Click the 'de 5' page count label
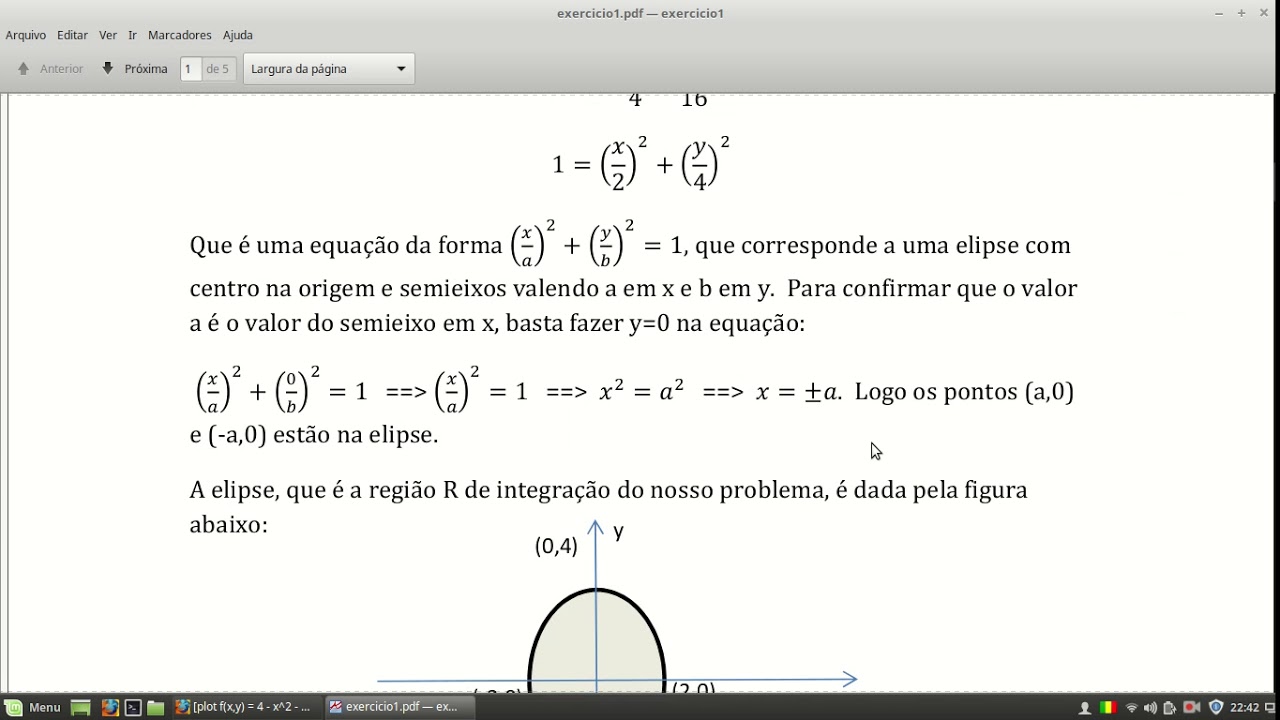This screenshot has width=1280, height=720. 217,69
